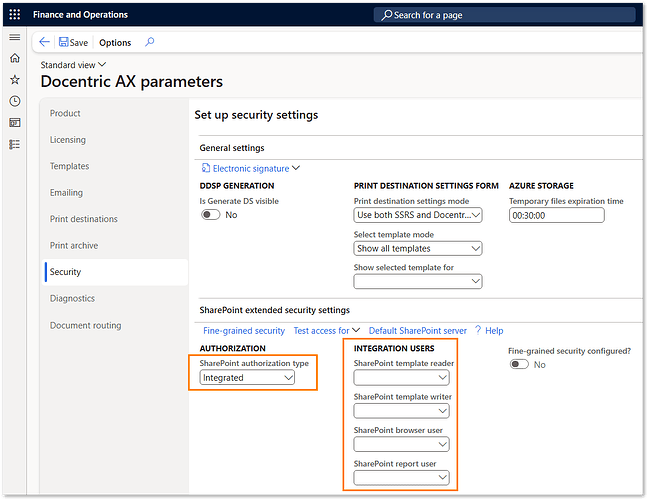This screenshot has height=500, width=648.
Task: Open Recent clock icon in sidebar
Action: [15, 101]
